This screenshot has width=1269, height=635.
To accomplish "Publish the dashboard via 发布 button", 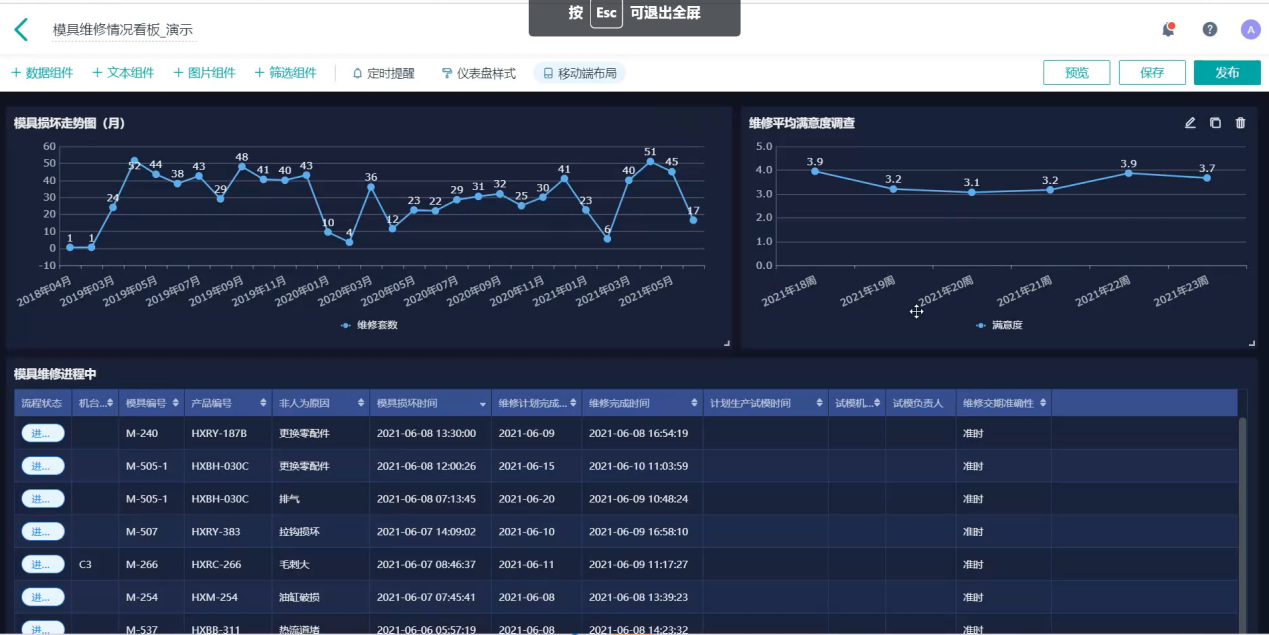I will pos(1227,72).
